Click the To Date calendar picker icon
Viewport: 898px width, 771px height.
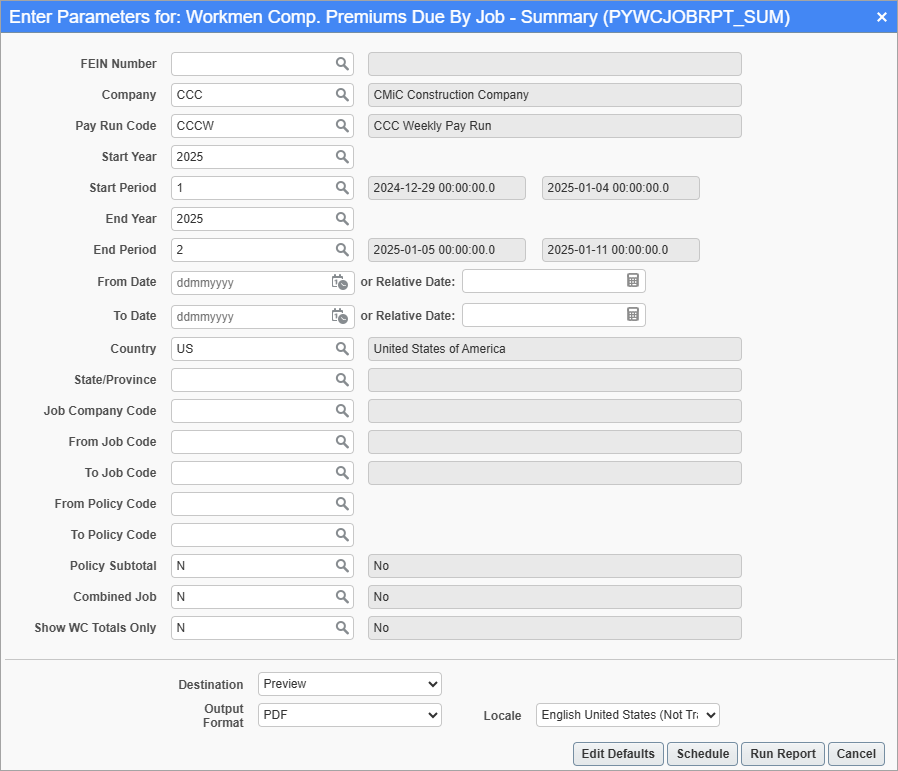pos(340,316)
